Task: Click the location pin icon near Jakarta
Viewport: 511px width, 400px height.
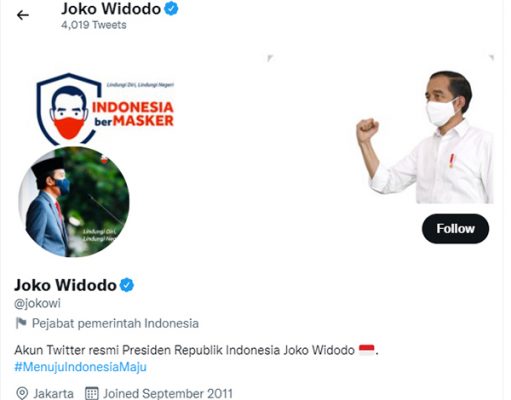Action: pos(22,393)
